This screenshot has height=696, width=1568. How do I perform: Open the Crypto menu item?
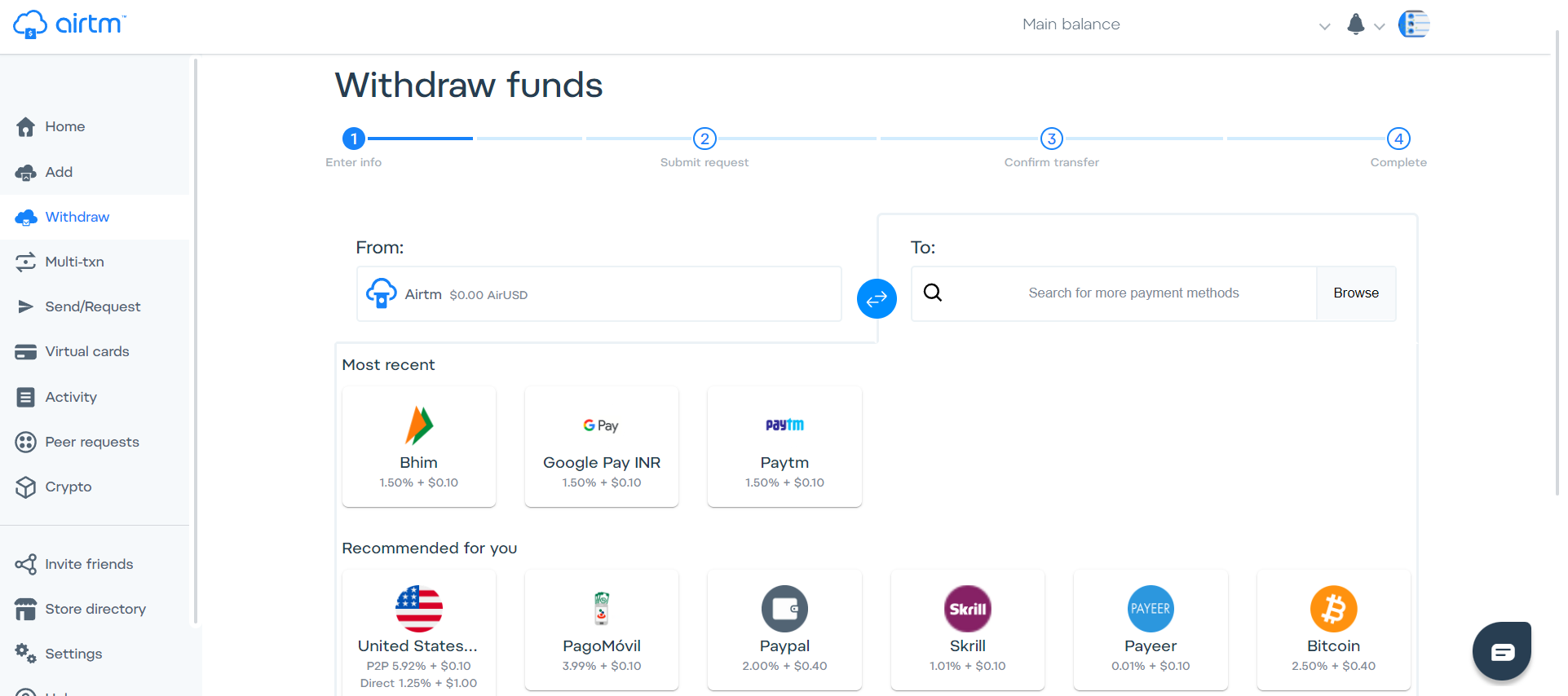pos(68,487)
